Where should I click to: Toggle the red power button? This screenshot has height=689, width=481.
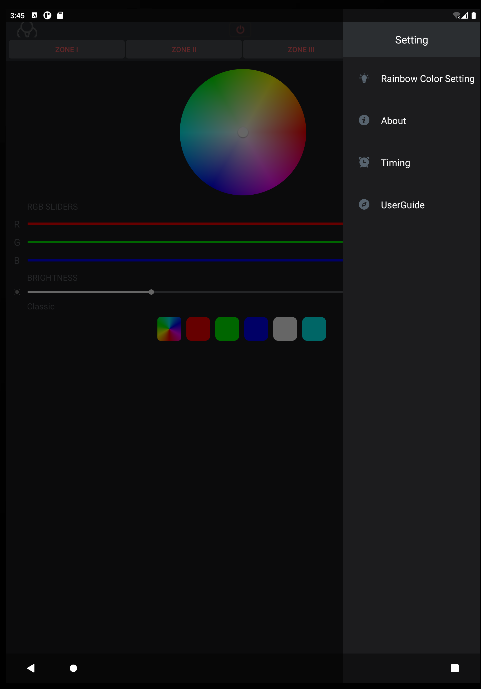[x=240, y=30]
